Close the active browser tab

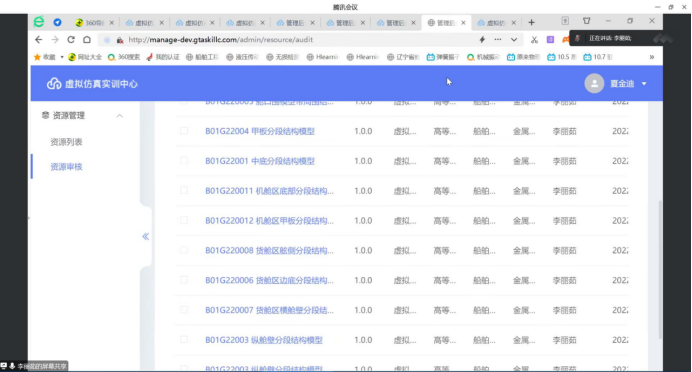pos(463,23)
